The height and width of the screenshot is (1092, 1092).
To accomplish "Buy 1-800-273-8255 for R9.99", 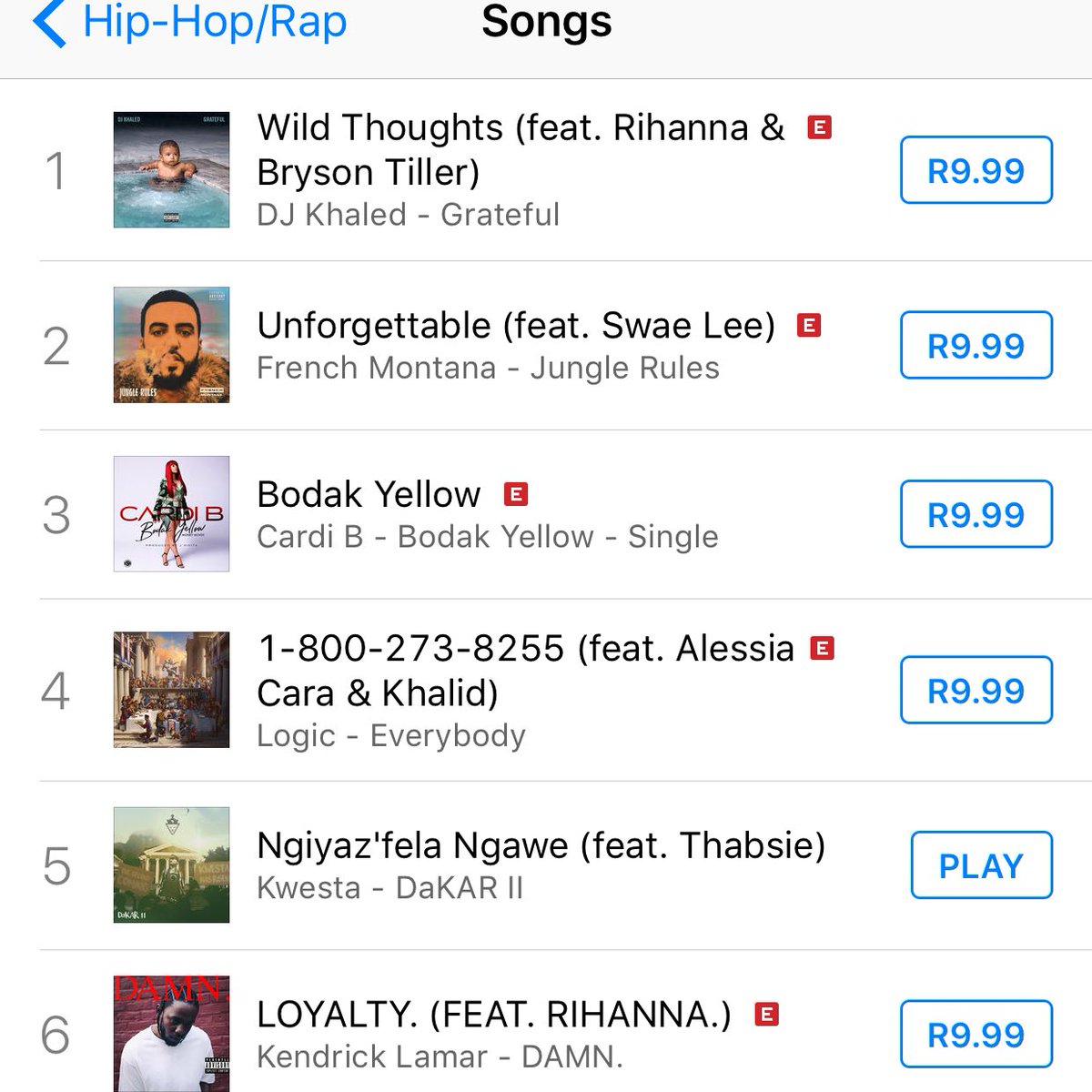I will click(976, 690).
